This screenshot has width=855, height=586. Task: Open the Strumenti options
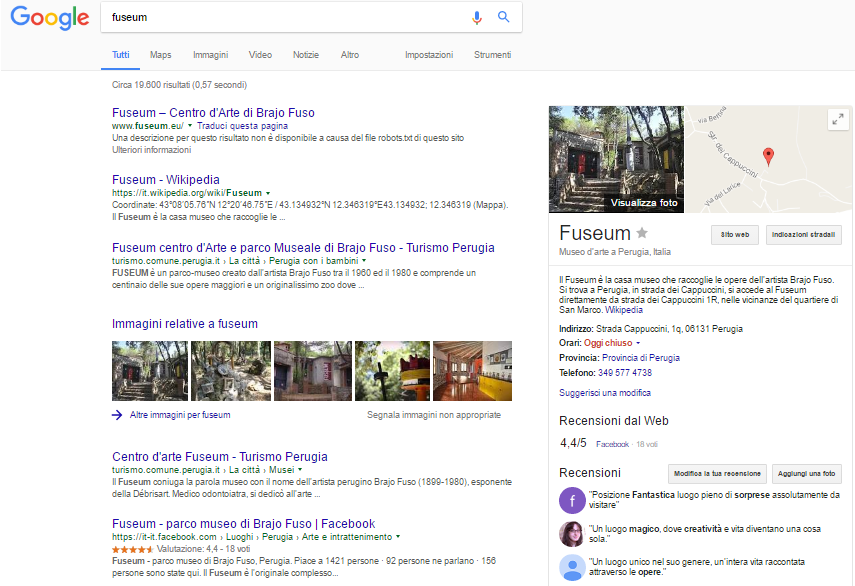[492, 55]
